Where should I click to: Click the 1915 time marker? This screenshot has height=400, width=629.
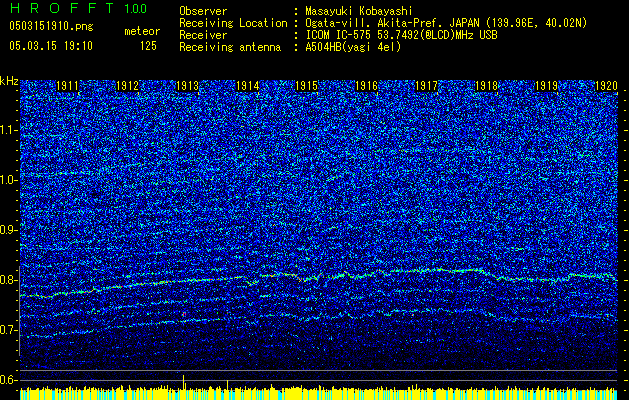click(307, 86)
